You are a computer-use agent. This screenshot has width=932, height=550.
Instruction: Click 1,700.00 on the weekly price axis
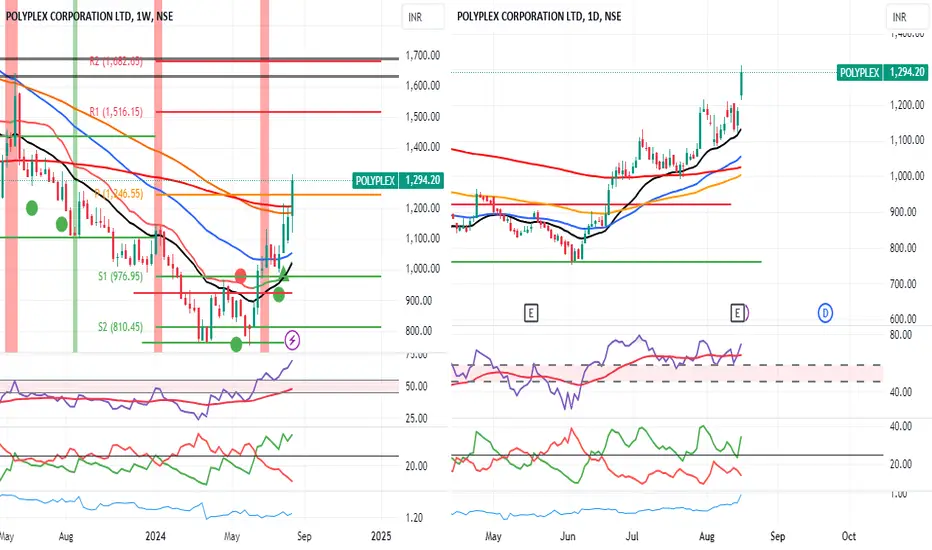[423, 55]
